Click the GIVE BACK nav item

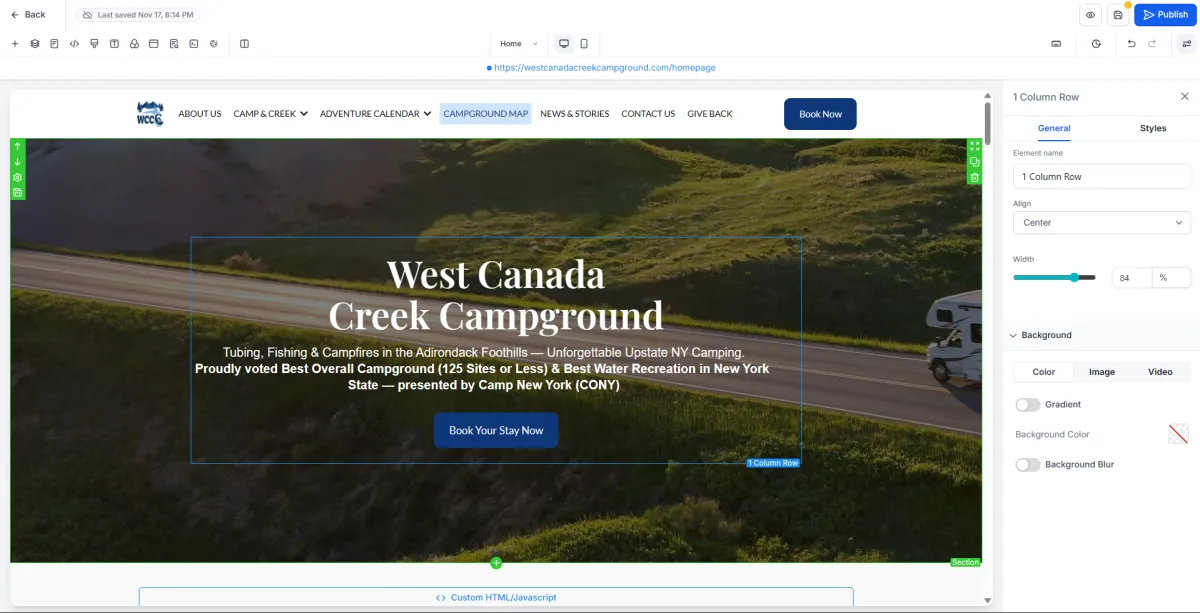tap(710, 114)
